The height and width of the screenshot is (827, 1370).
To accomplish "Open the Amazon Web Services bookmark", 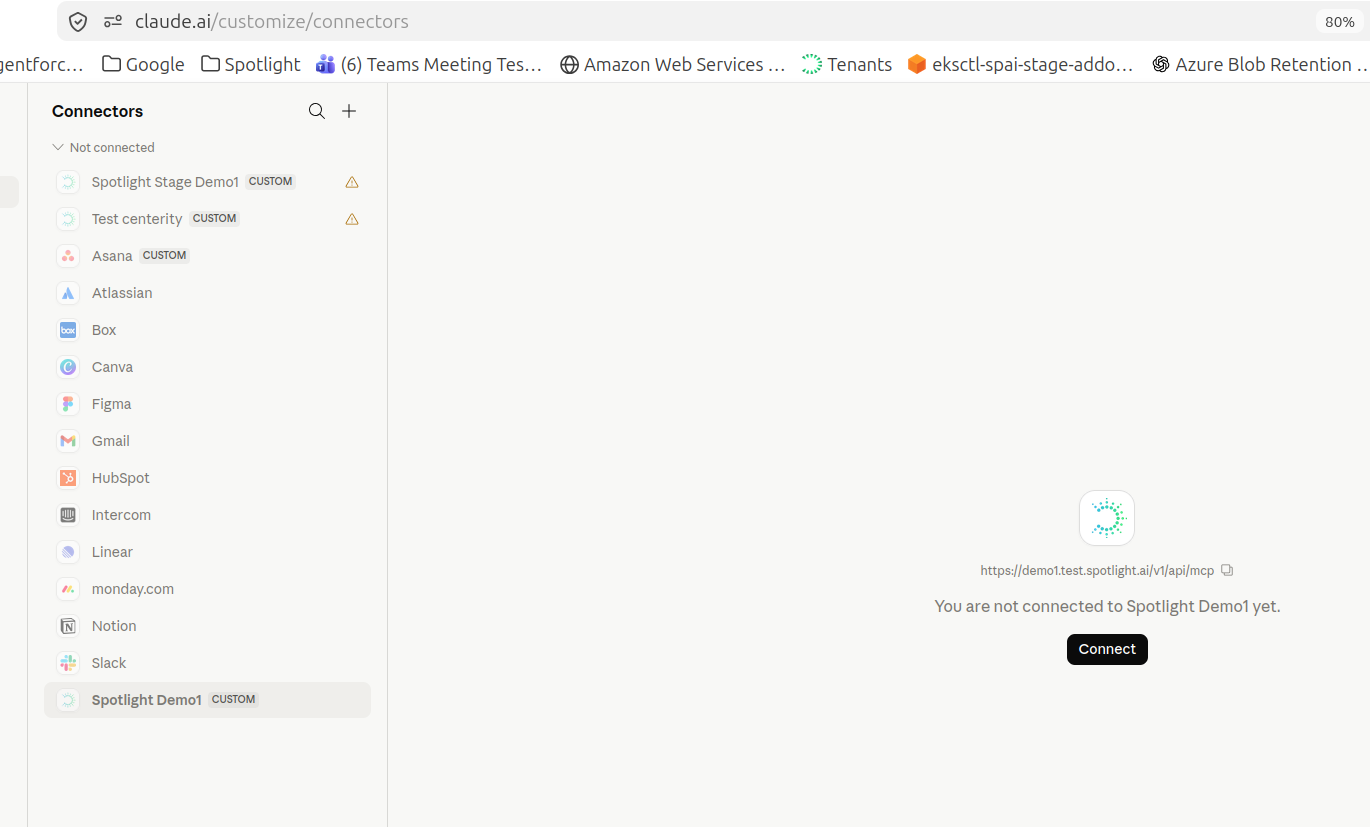I will 672,64.
